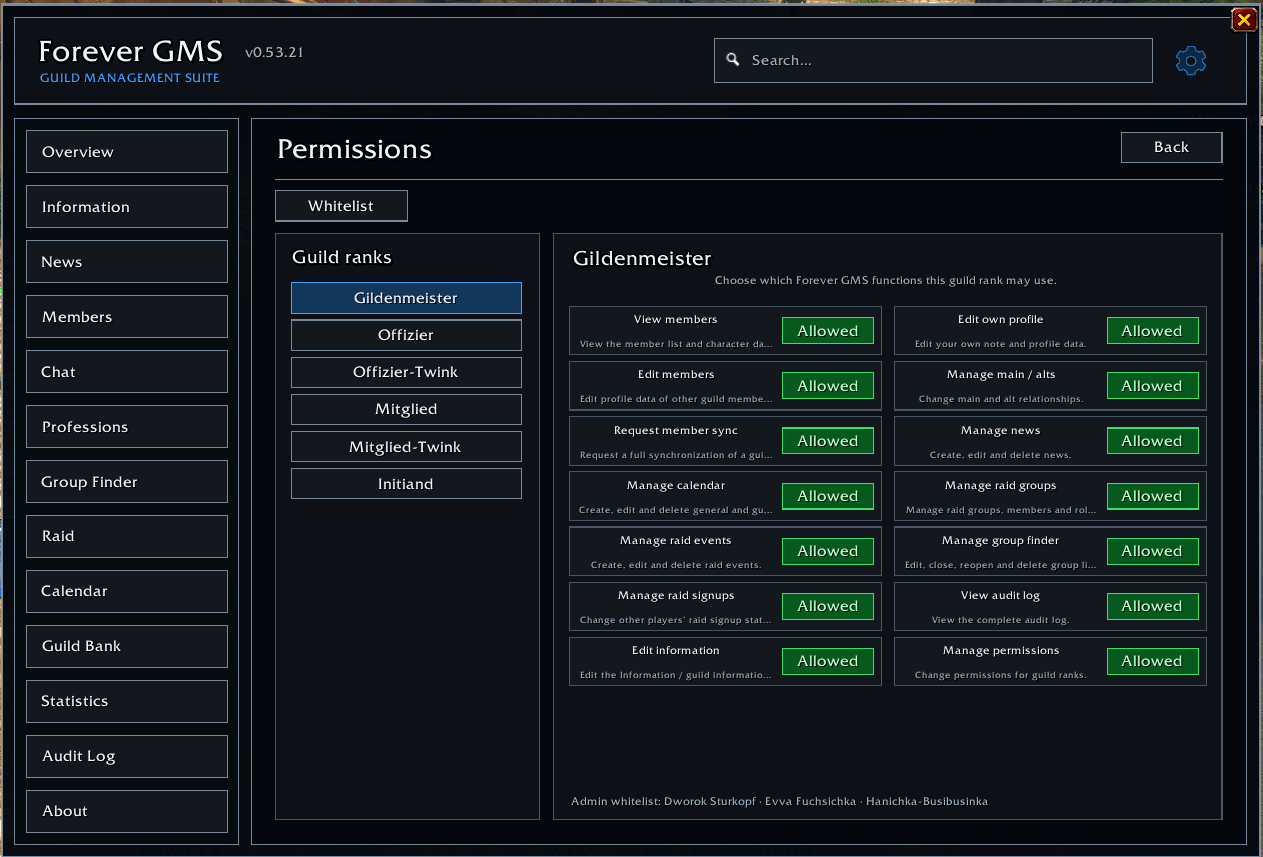View the Guild Bank
This screenshot has height=857, width=1263.
127,646
